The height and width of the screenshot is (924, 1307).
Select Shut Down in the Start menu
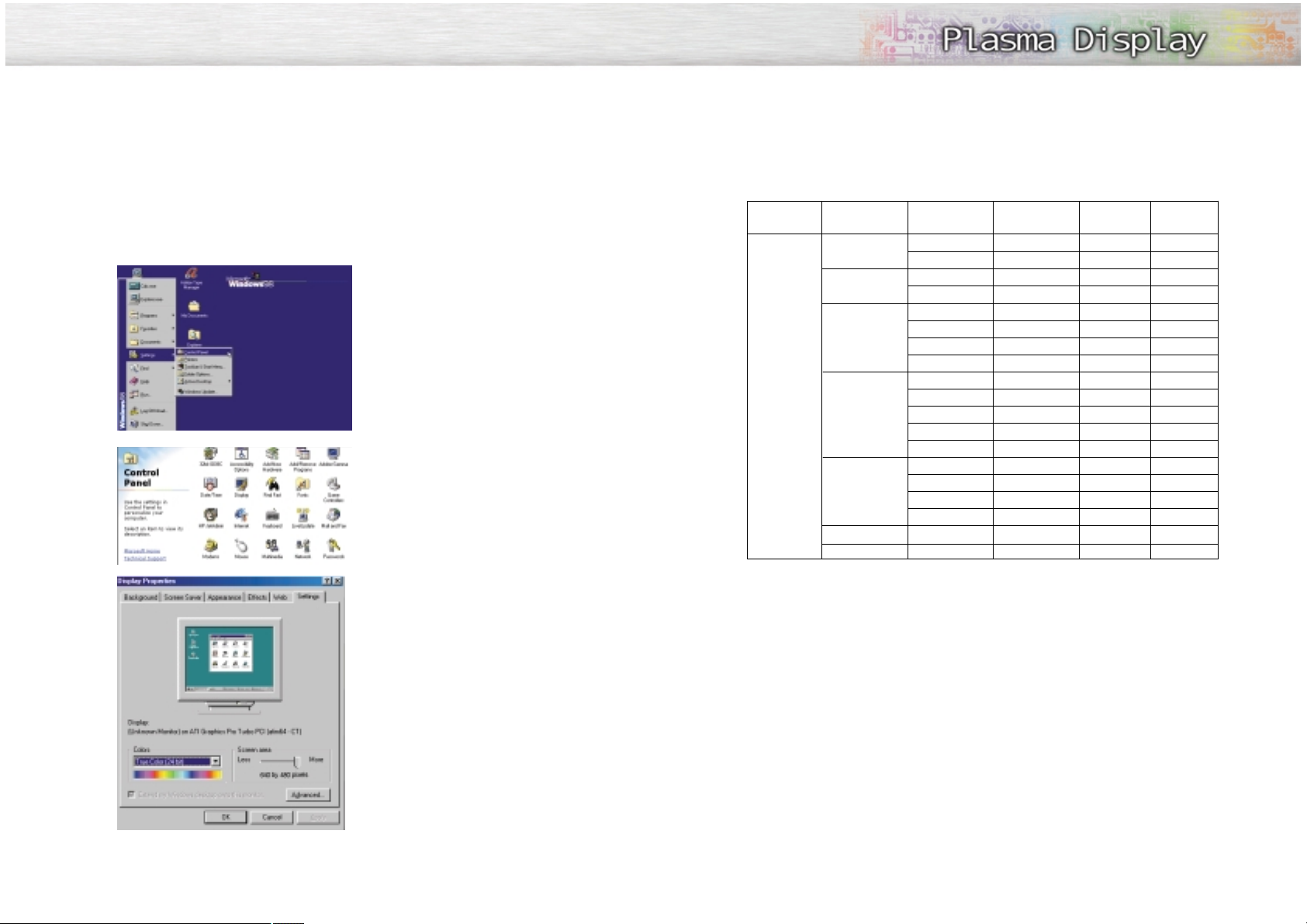click(x=151, y=424)
